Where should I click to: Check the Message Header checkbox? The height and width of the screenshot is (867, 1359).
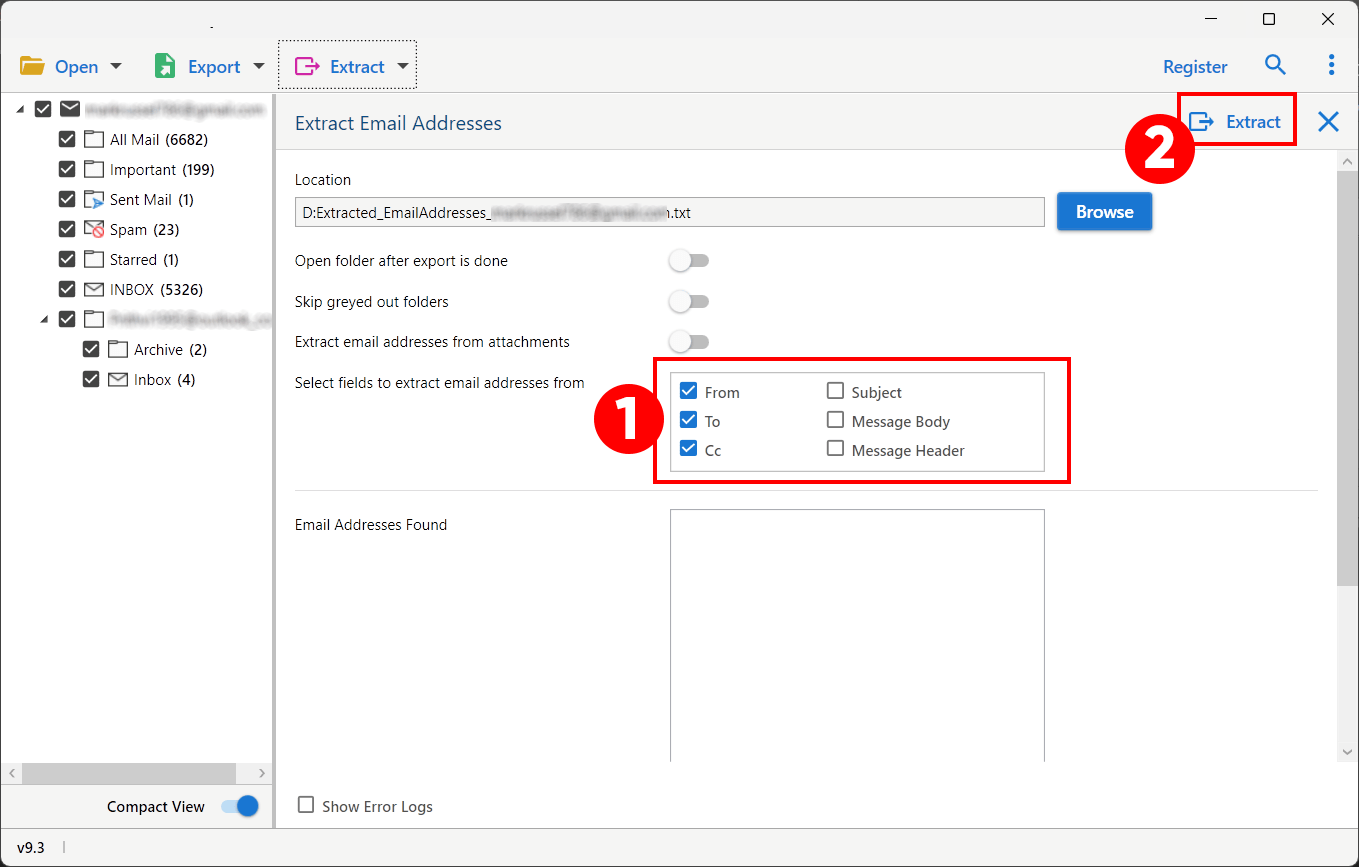coord(835,449)
